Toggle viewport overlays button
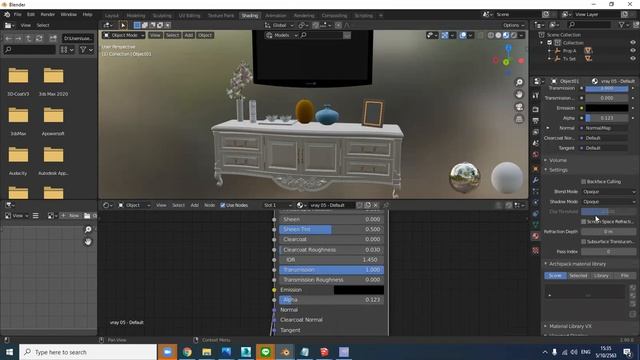Viewport: 640px width, 360px height. (463, 36)
